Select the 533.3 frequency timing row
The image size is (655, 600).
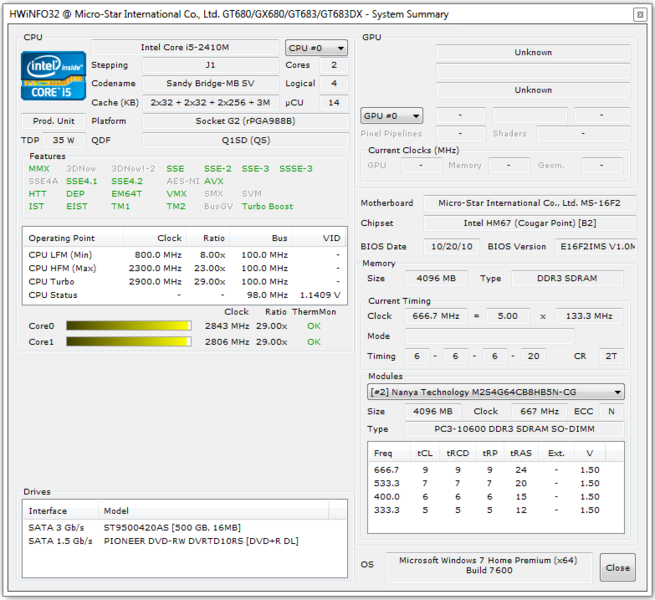(x=496, y=483)
